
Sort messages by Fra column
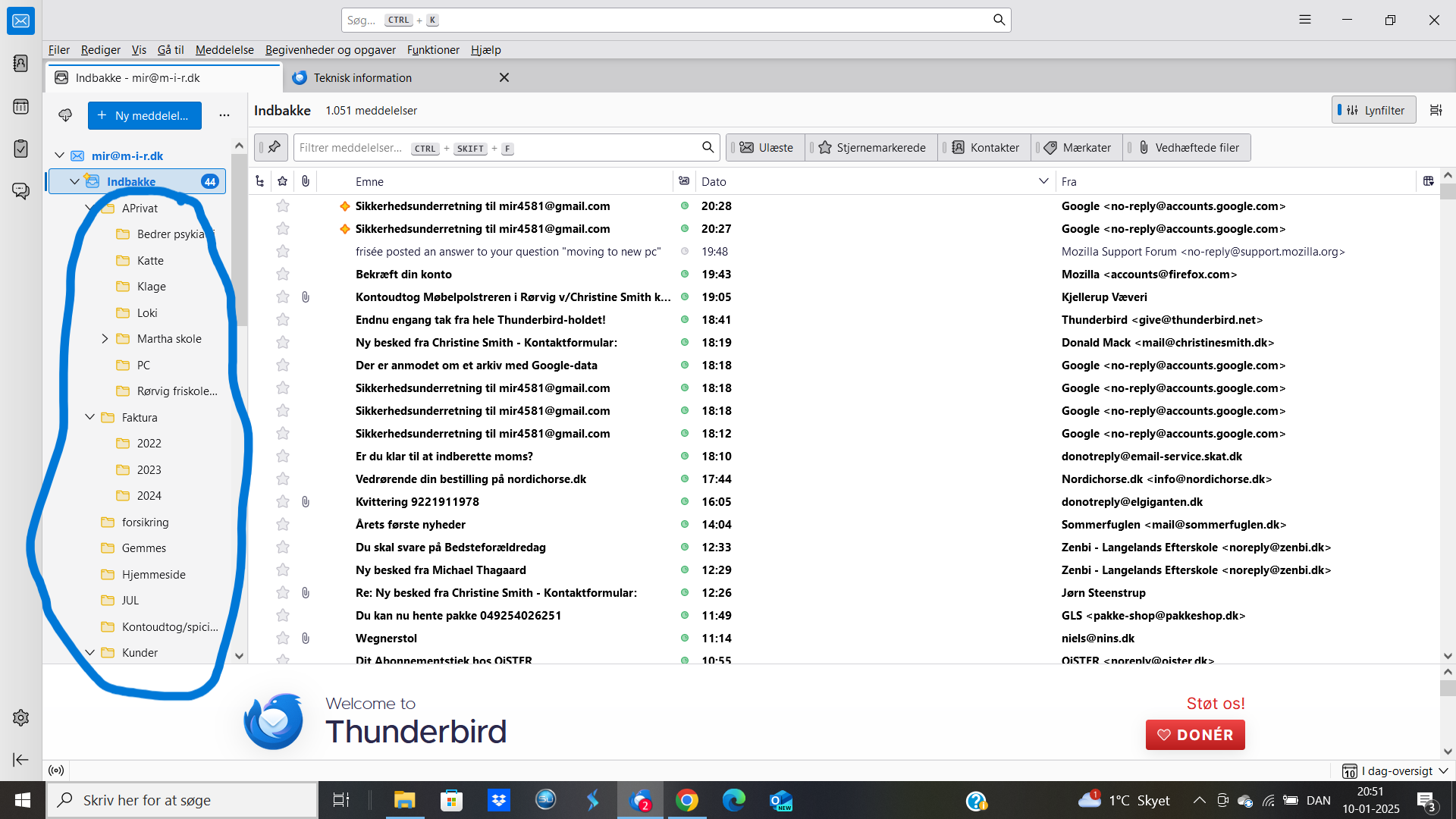click(x=1236, y=181)
